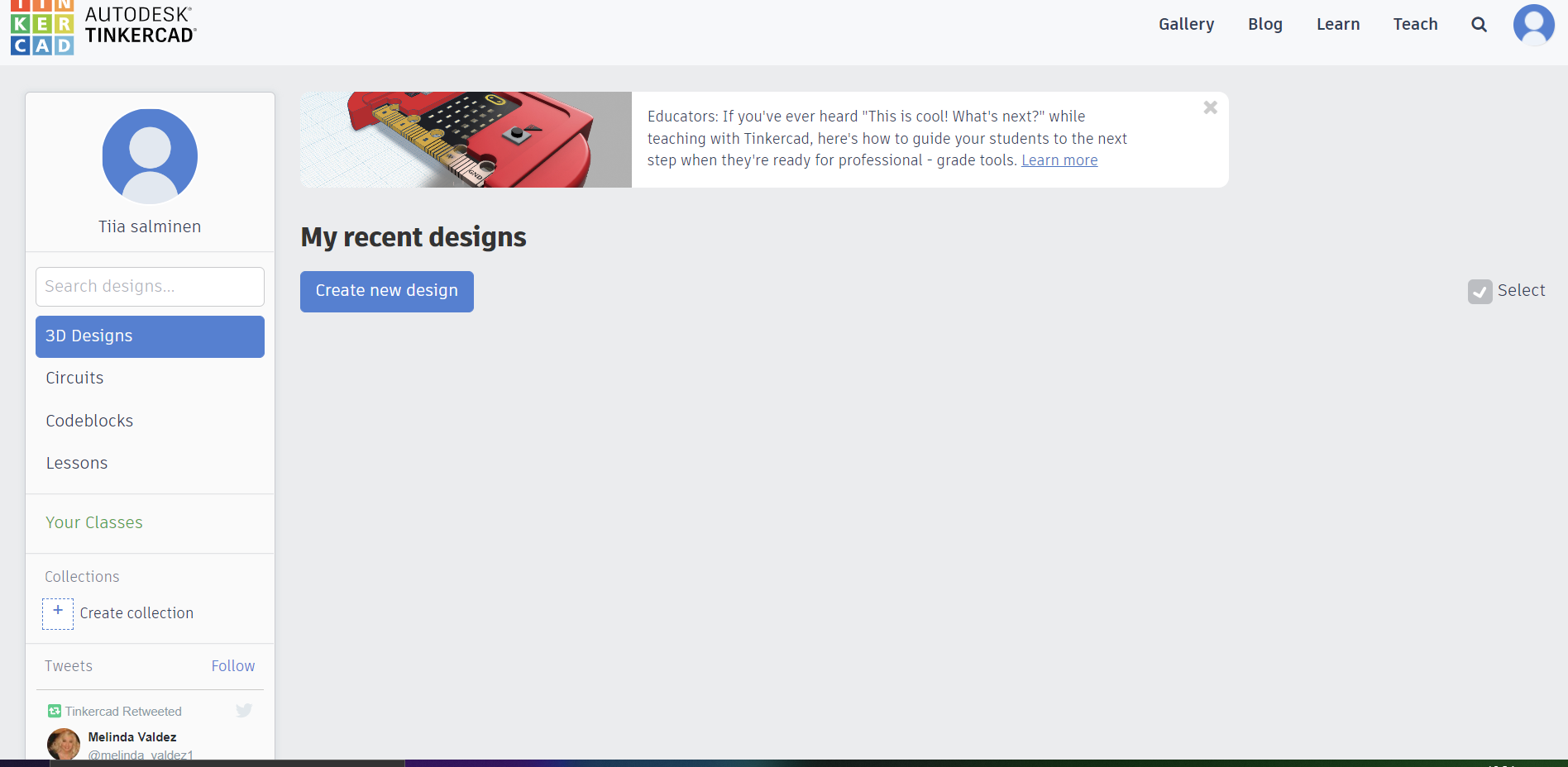Click the search magnifier icon in header
Image resolution: width=1568 pixels, height=767 pixels.
pos(1479,25)
